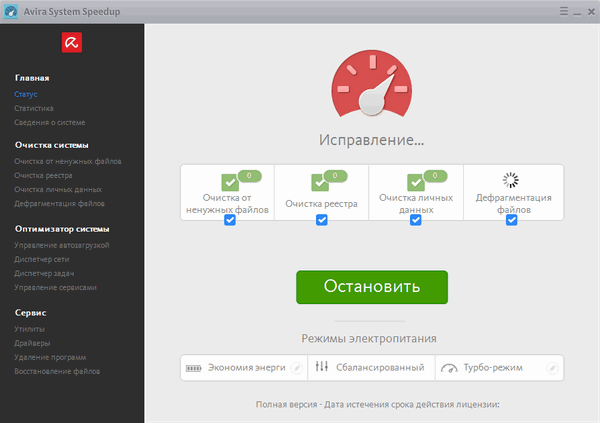600x423 pixels.
Task: Click the Оптимизатор системы sidebar heading
Action: tap(62, 229)
